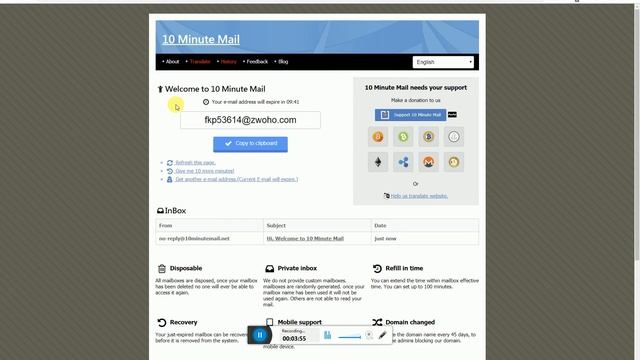Click the Domain changed shuffle icon
Screen dimensions: 640x360
(x=377, y=322)
